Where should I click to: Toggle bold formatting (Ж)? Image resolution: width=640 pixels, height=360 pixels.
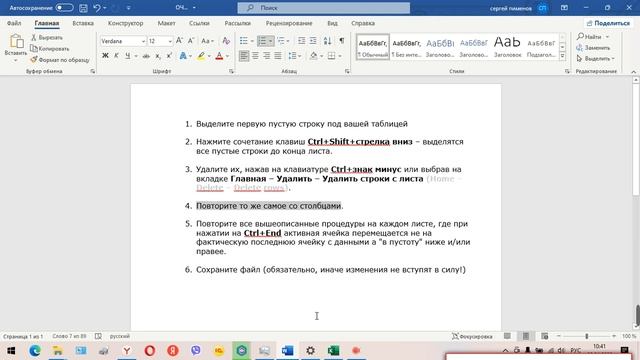tap(105, 56)
